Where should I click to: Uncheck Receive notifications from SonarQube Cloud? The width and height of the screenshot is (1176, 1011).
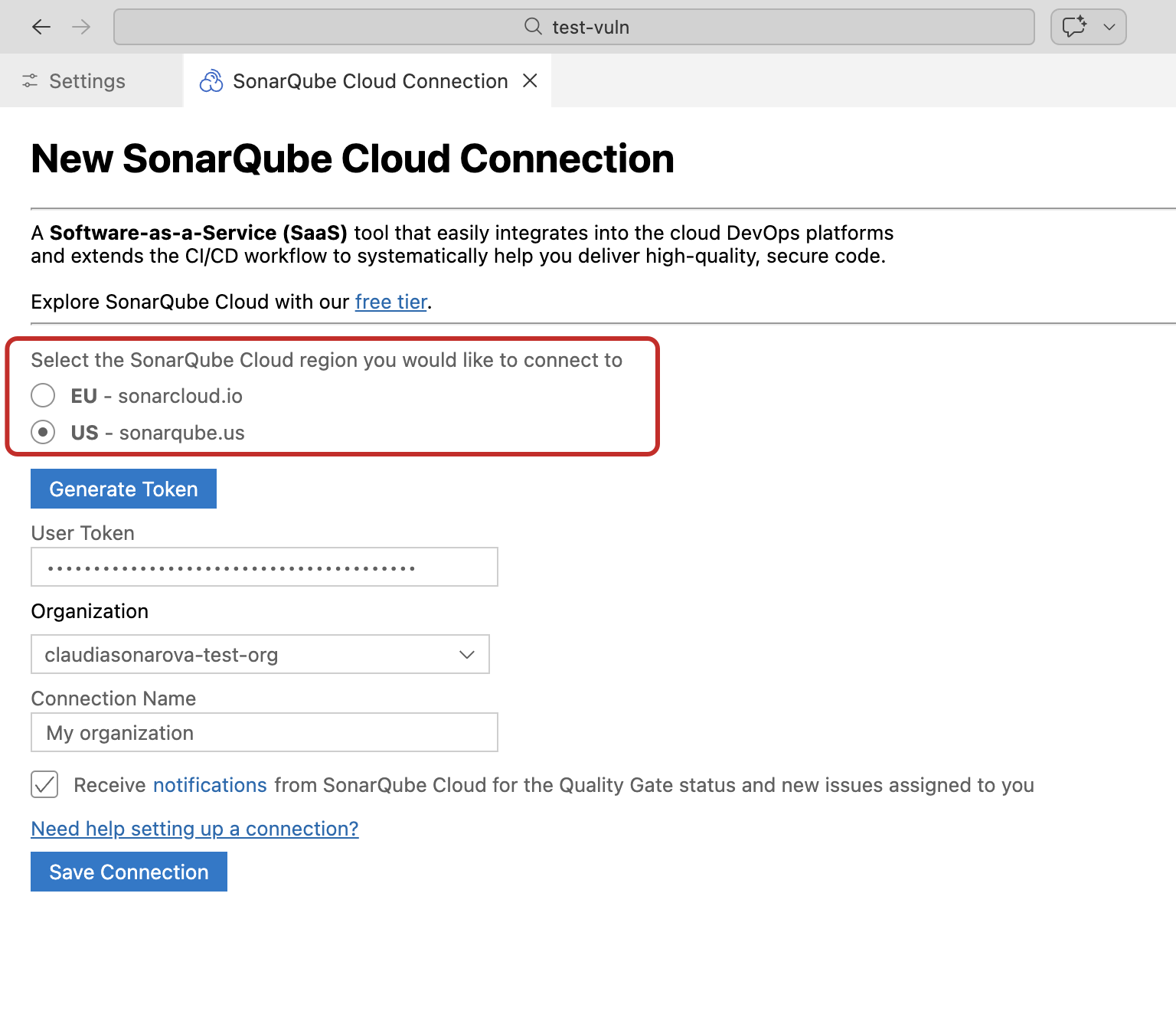pos(44,784)
